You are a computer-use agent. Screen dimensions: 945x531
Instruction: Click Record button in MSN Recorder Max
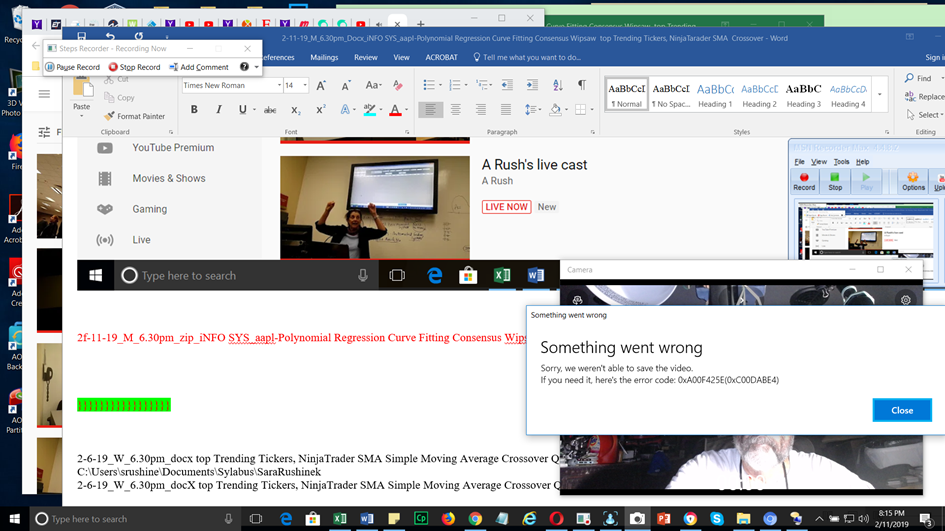tap(804, 181)
